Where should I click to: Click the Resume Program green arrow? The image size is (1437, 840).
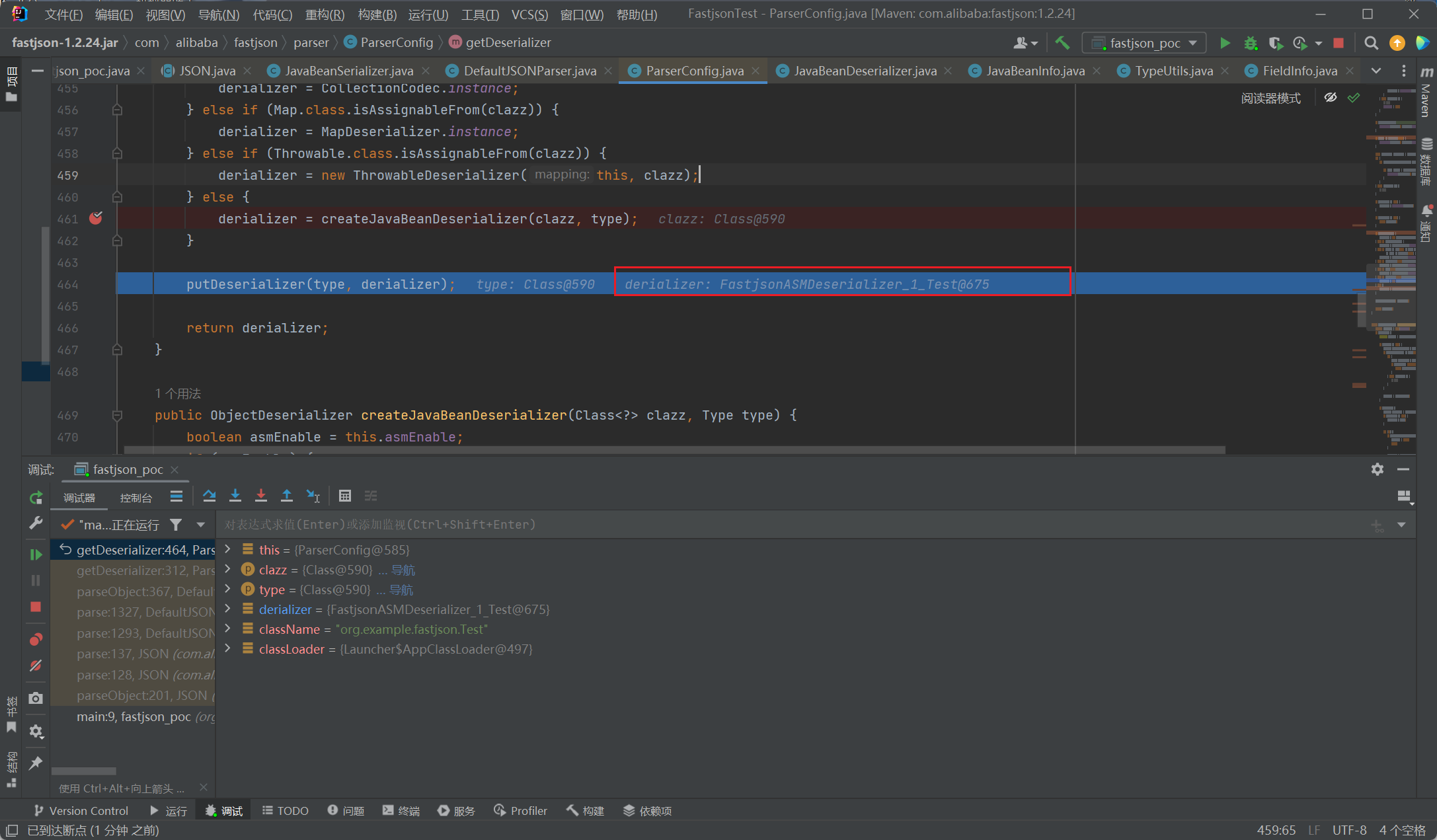point(36,554)
